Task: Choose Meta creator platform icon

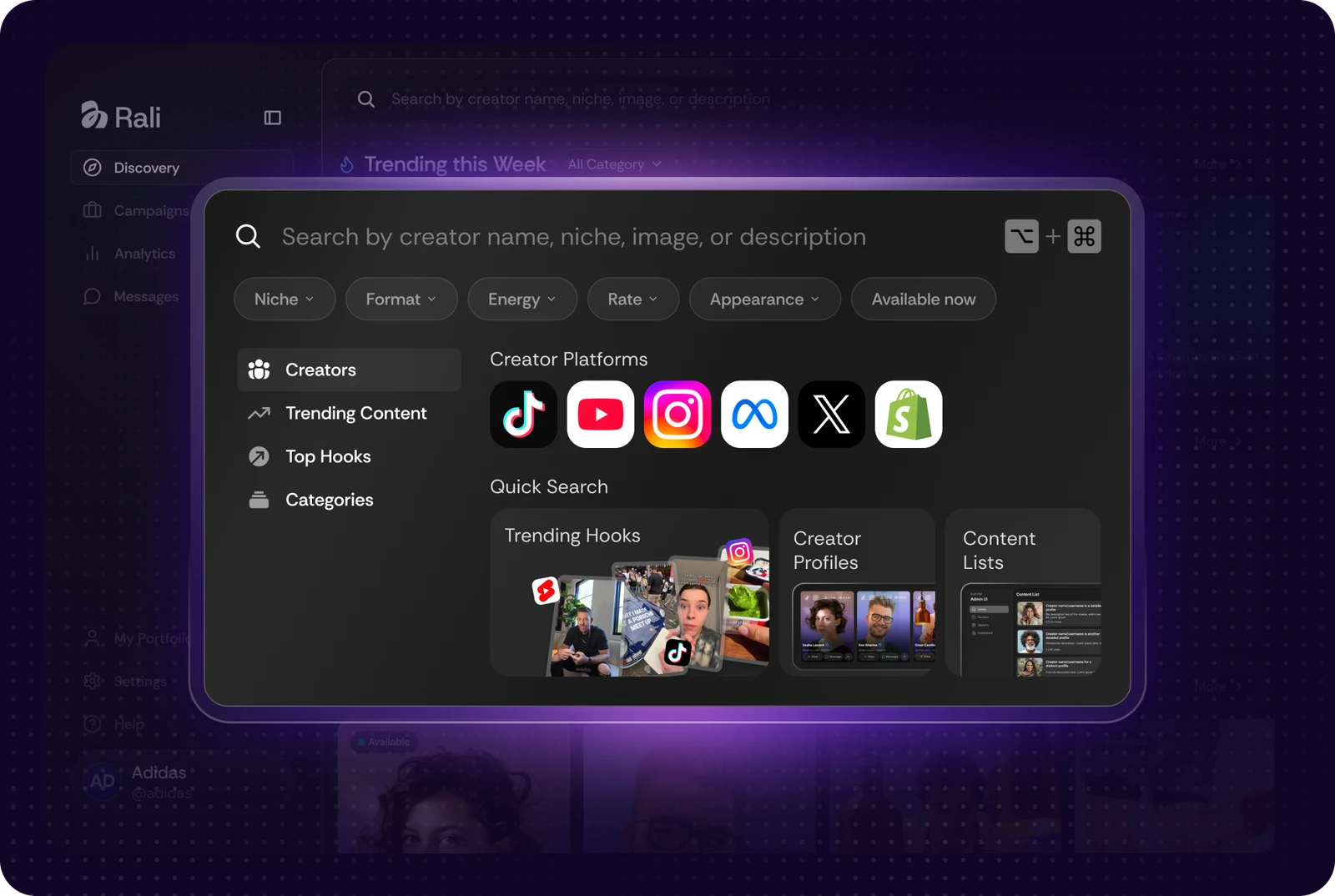Action: (754, 415)
